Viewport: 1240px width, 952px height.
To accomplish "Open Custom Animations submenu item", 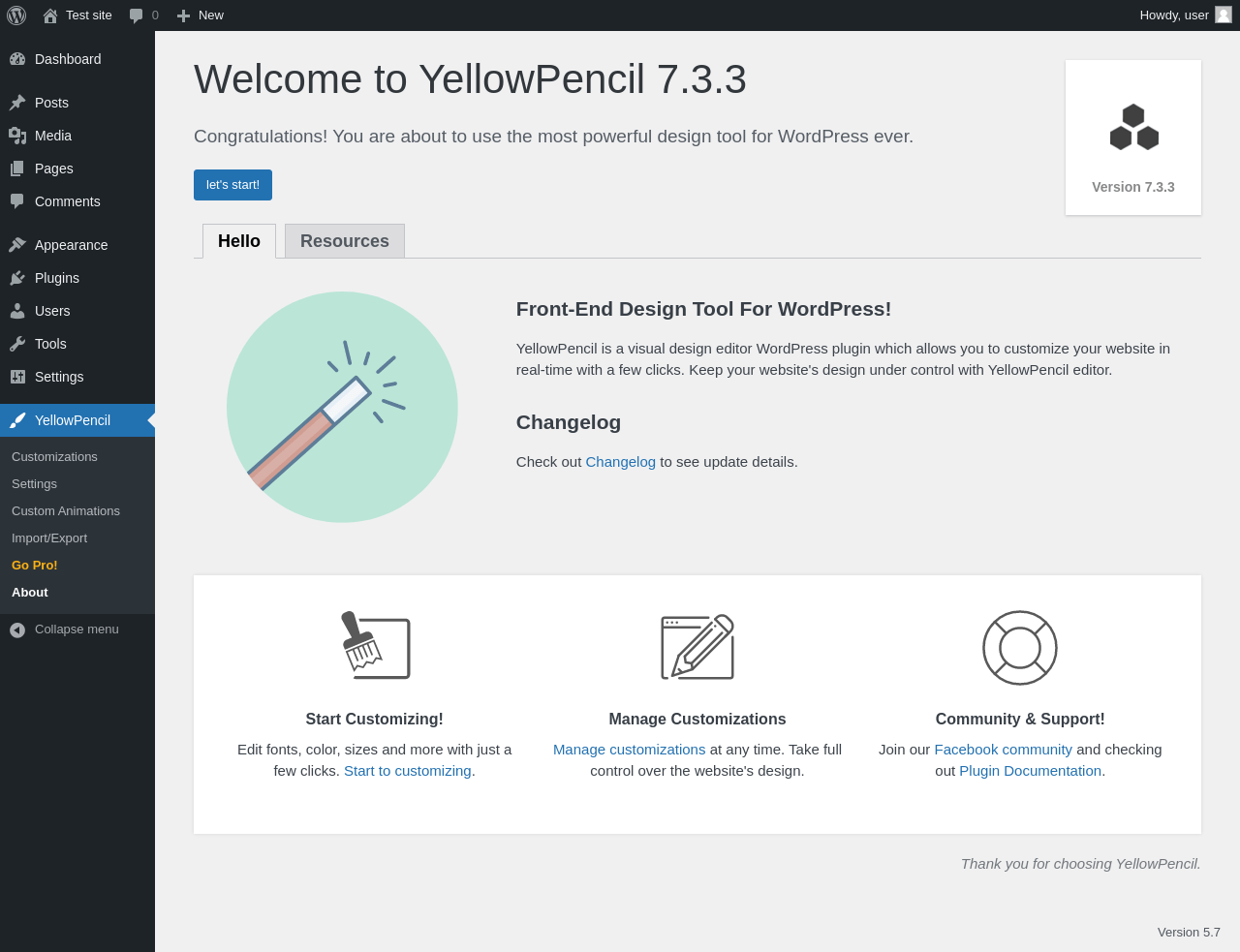I will click(66, 511).
